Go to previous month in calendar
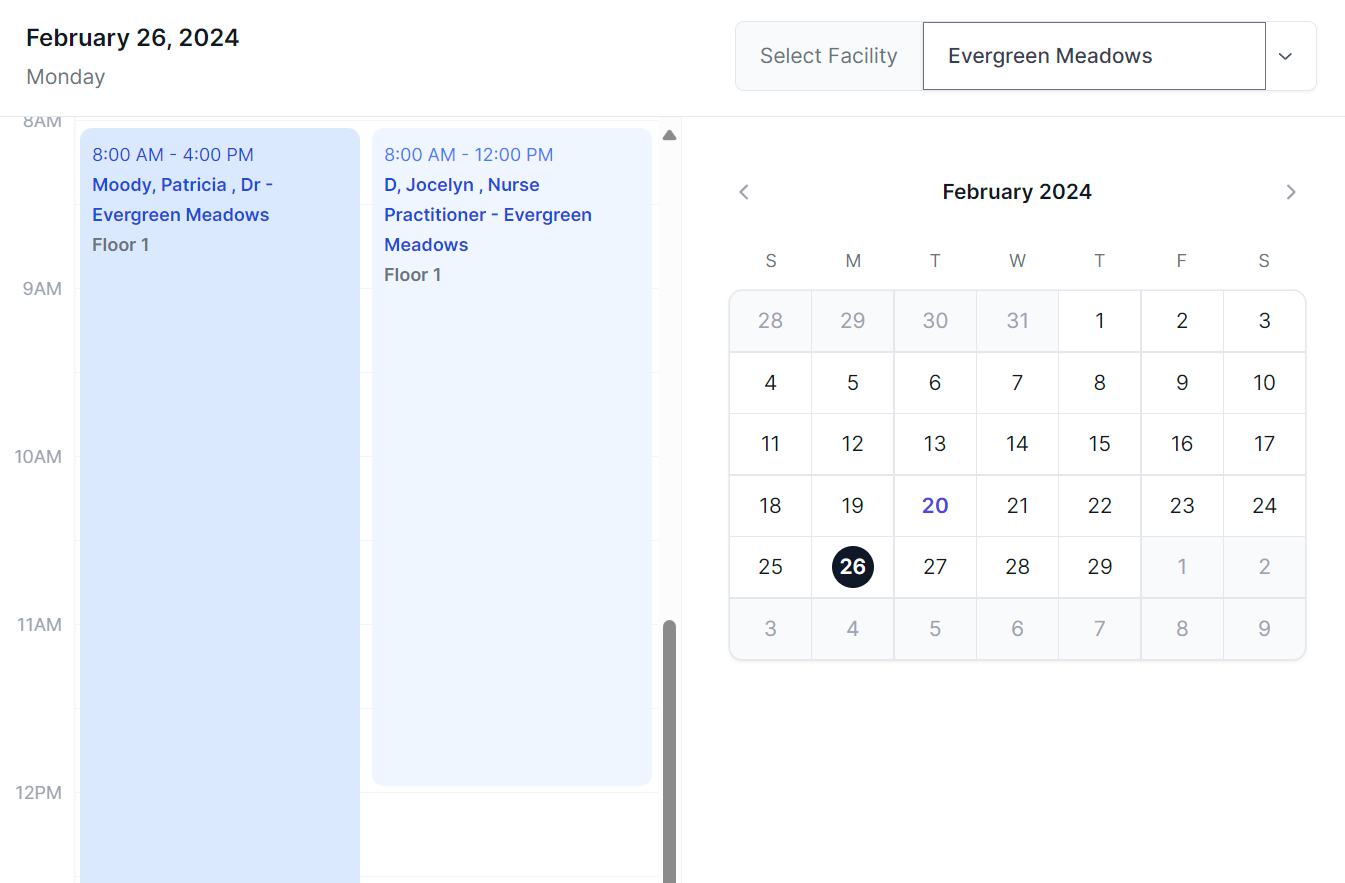Screen dimensions: 1345x883 [x=744, y=192]
